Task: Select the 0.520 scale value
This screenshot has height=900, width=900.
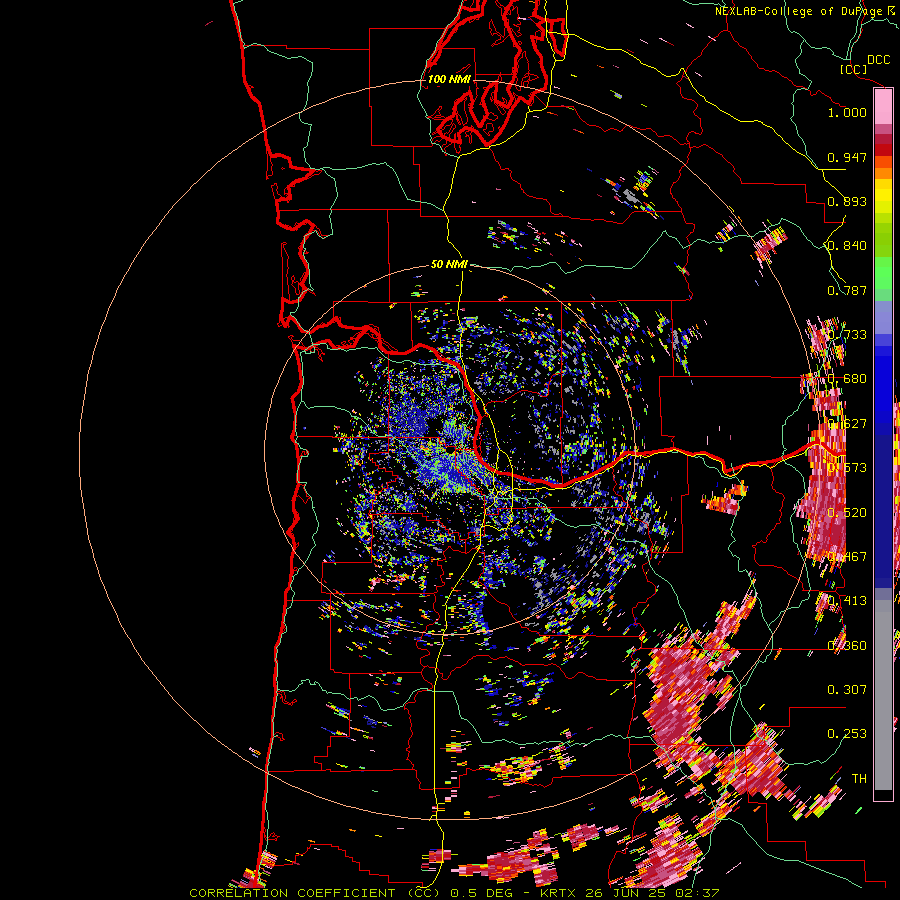Action: 847,513
